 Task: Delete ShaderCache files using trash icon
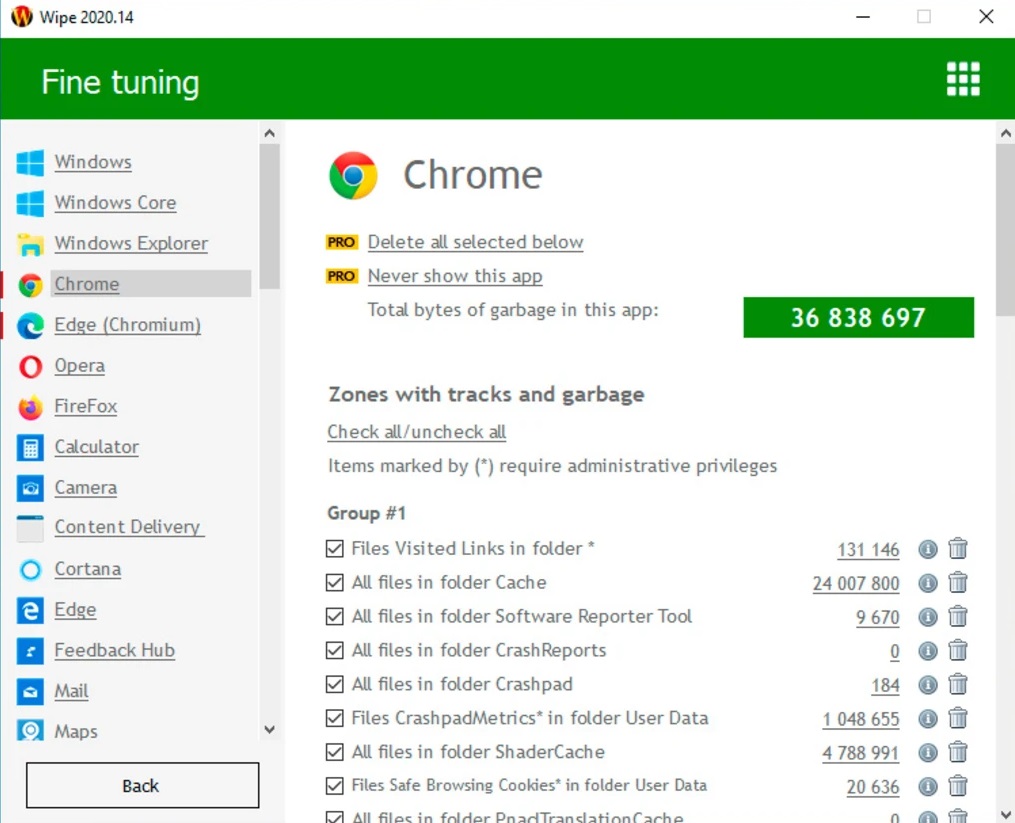tap(958, 753)
